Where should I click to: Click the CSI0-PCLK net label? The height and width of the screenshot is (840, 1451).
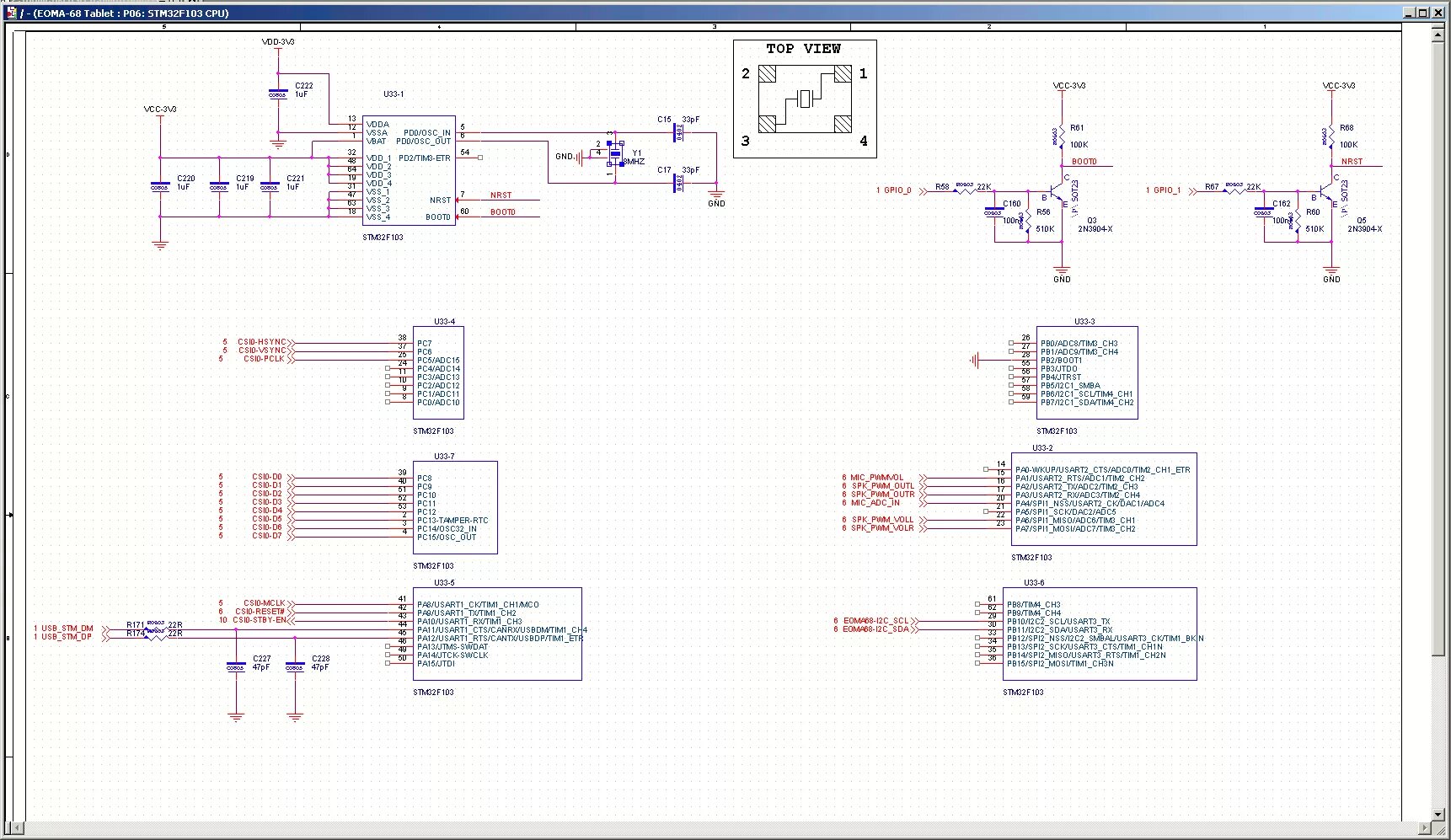click(x=265, y=359)
